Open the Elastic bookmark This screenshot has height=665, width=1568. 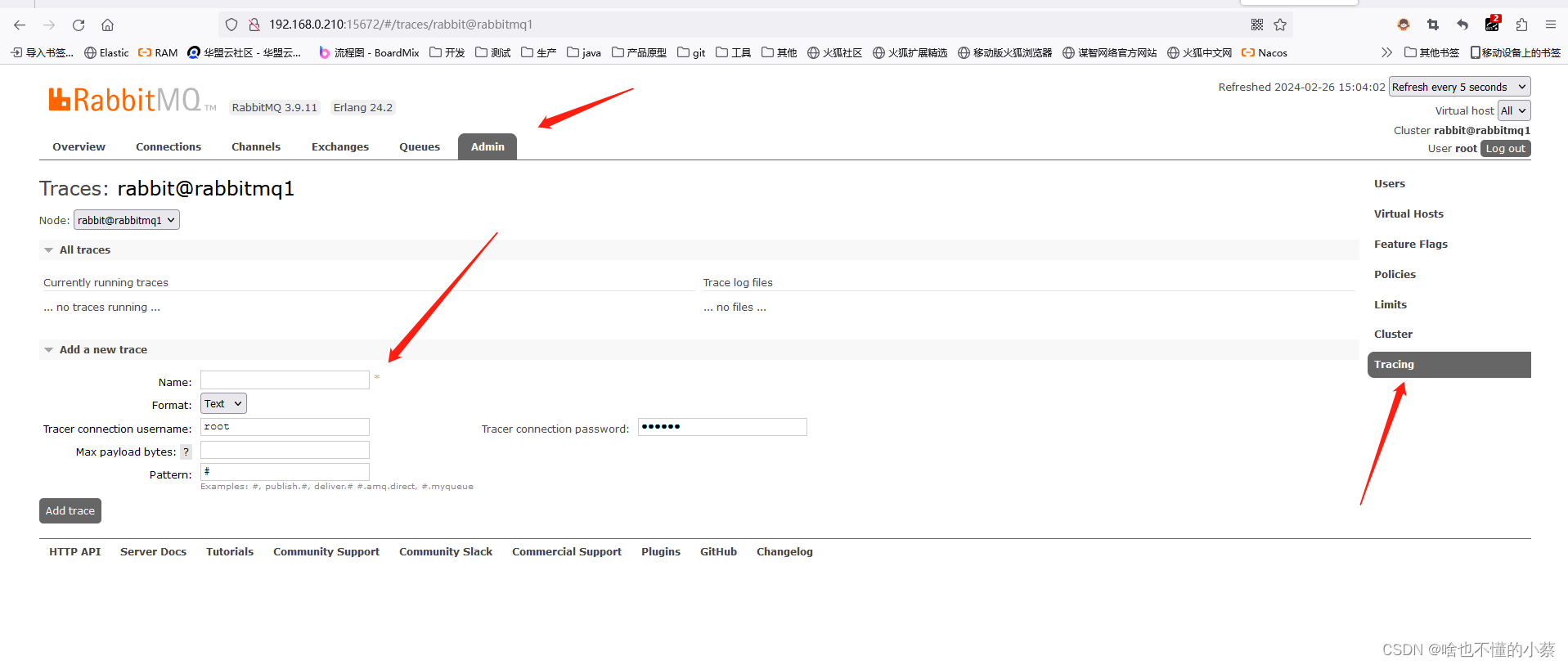point(106,52)
